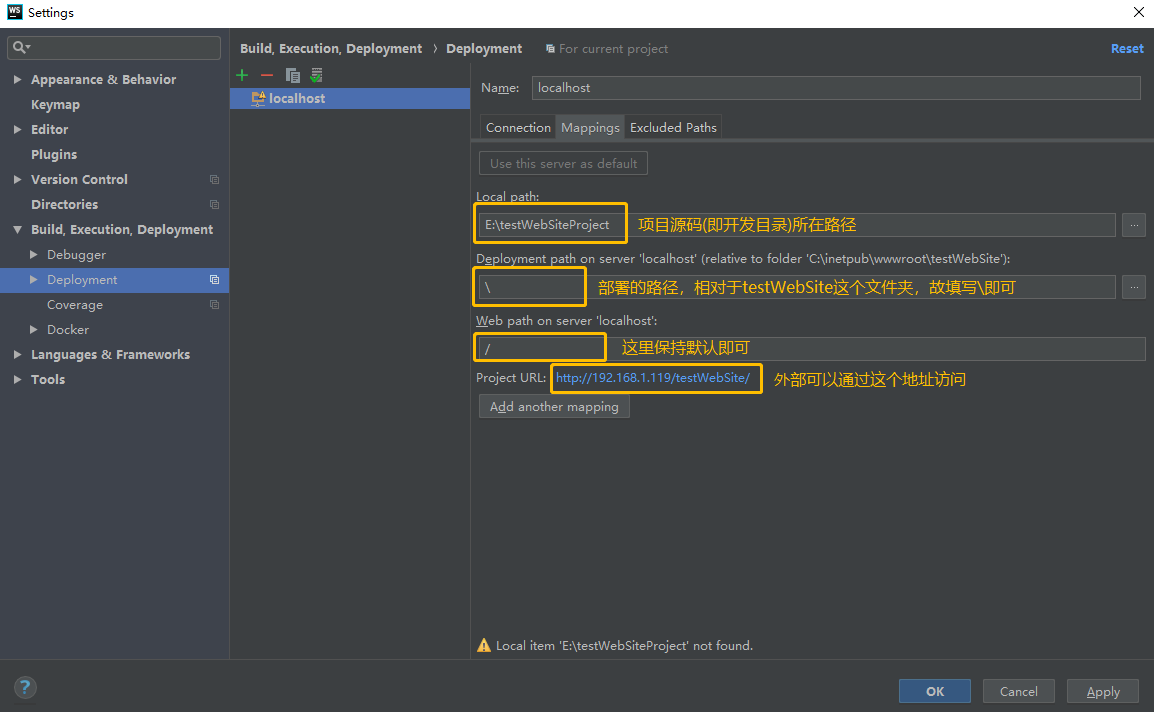
Task: Click the For current project icon
Action: [550, 49]
